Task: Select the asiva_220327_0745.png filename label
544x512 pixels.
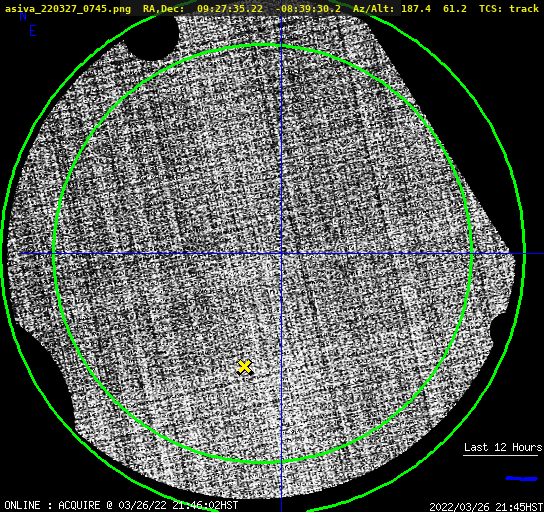Action: point(68,9)
